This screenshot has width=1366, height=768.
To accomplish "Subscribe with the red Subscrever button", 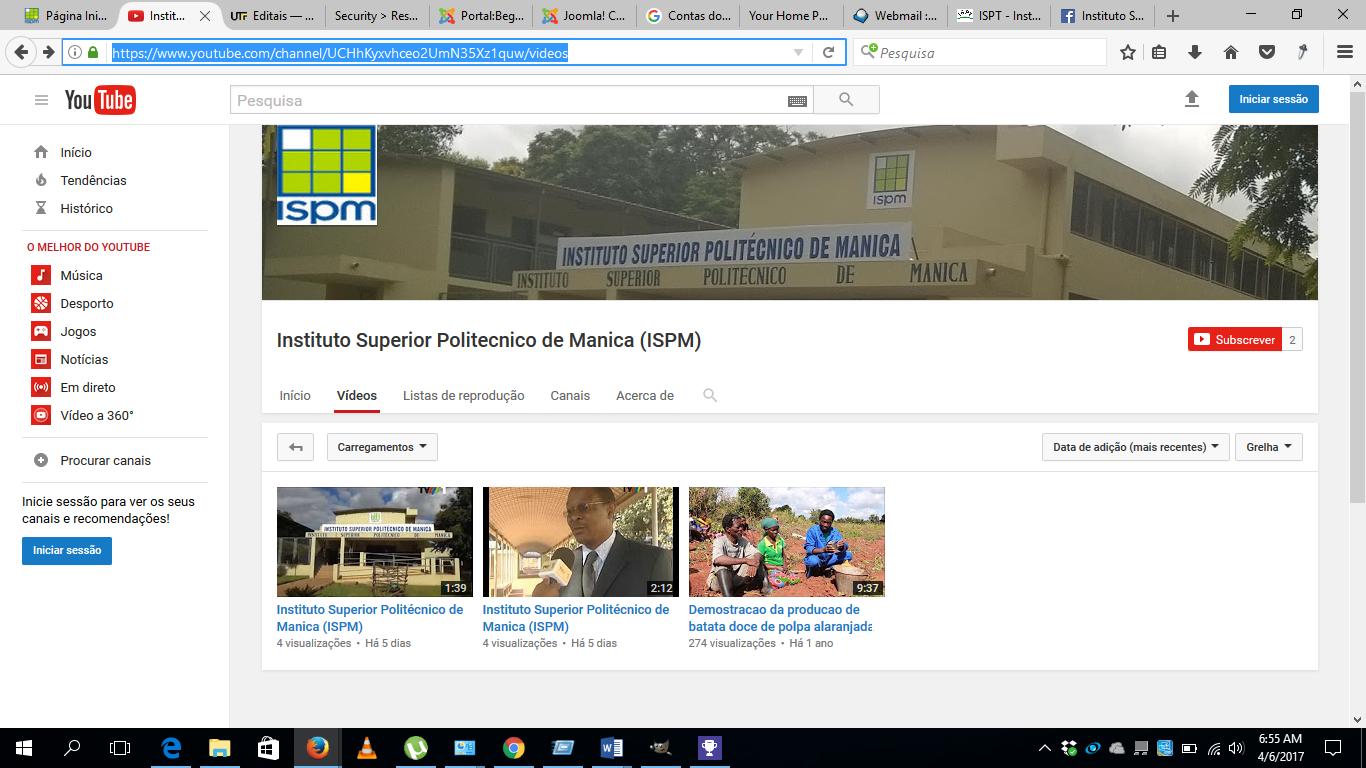I will 1235,340.
